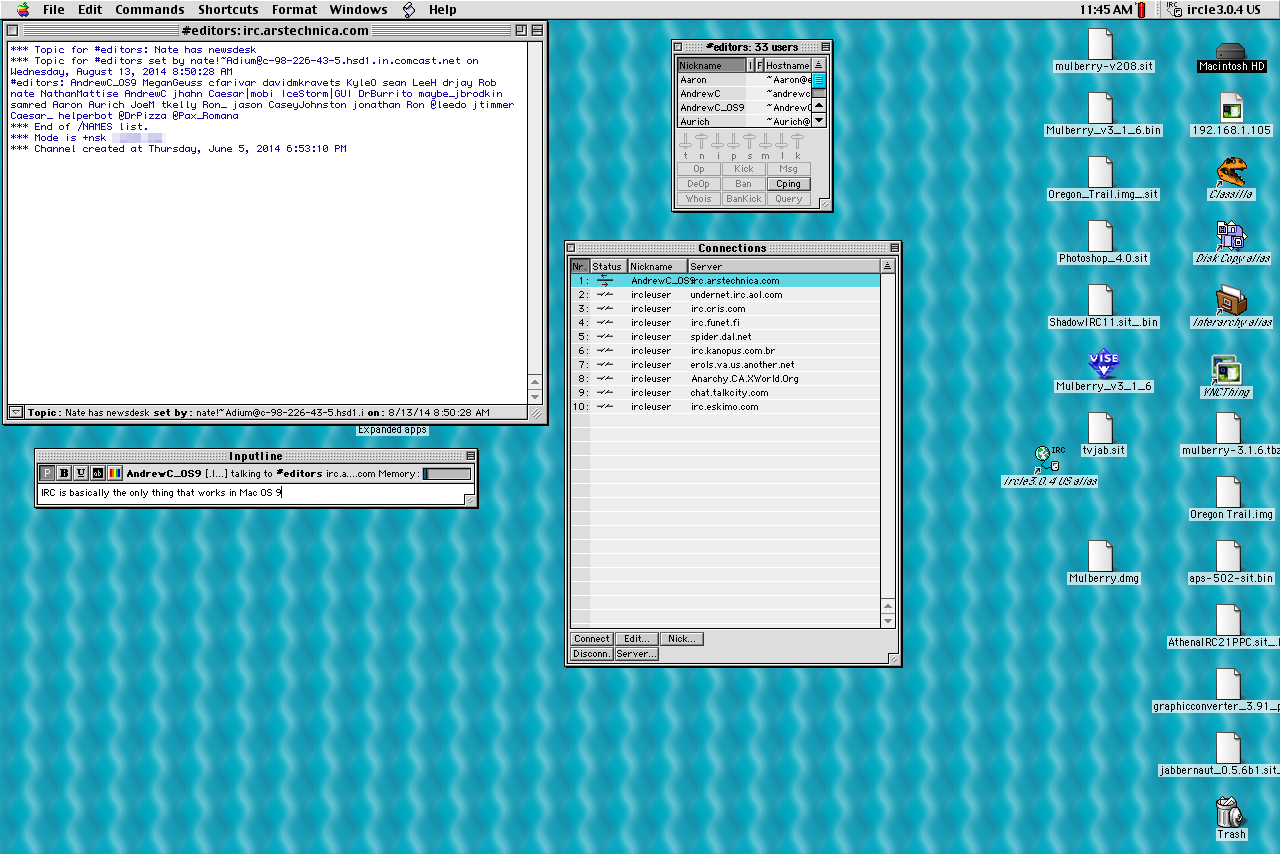
Task: Select the irc.eskimo.com connection row
Action: coord(725,407)
